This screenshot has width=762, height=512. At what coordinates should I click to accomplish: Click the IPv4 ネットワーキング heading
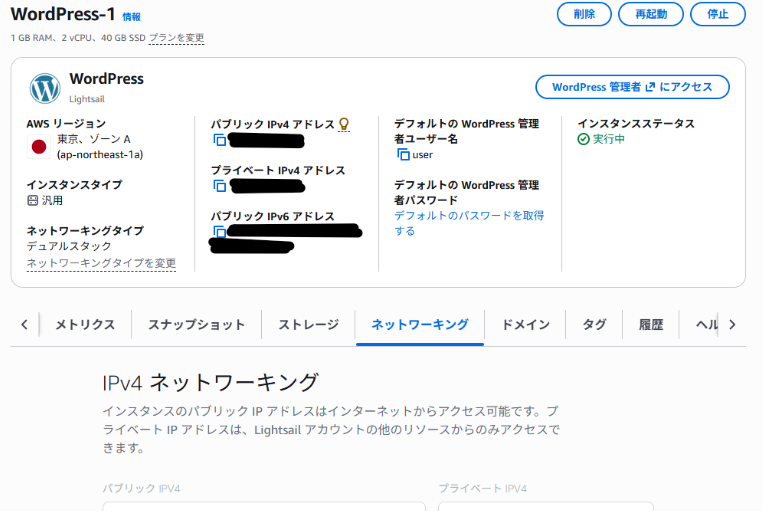pyautogui.click(x=210, y=383)
